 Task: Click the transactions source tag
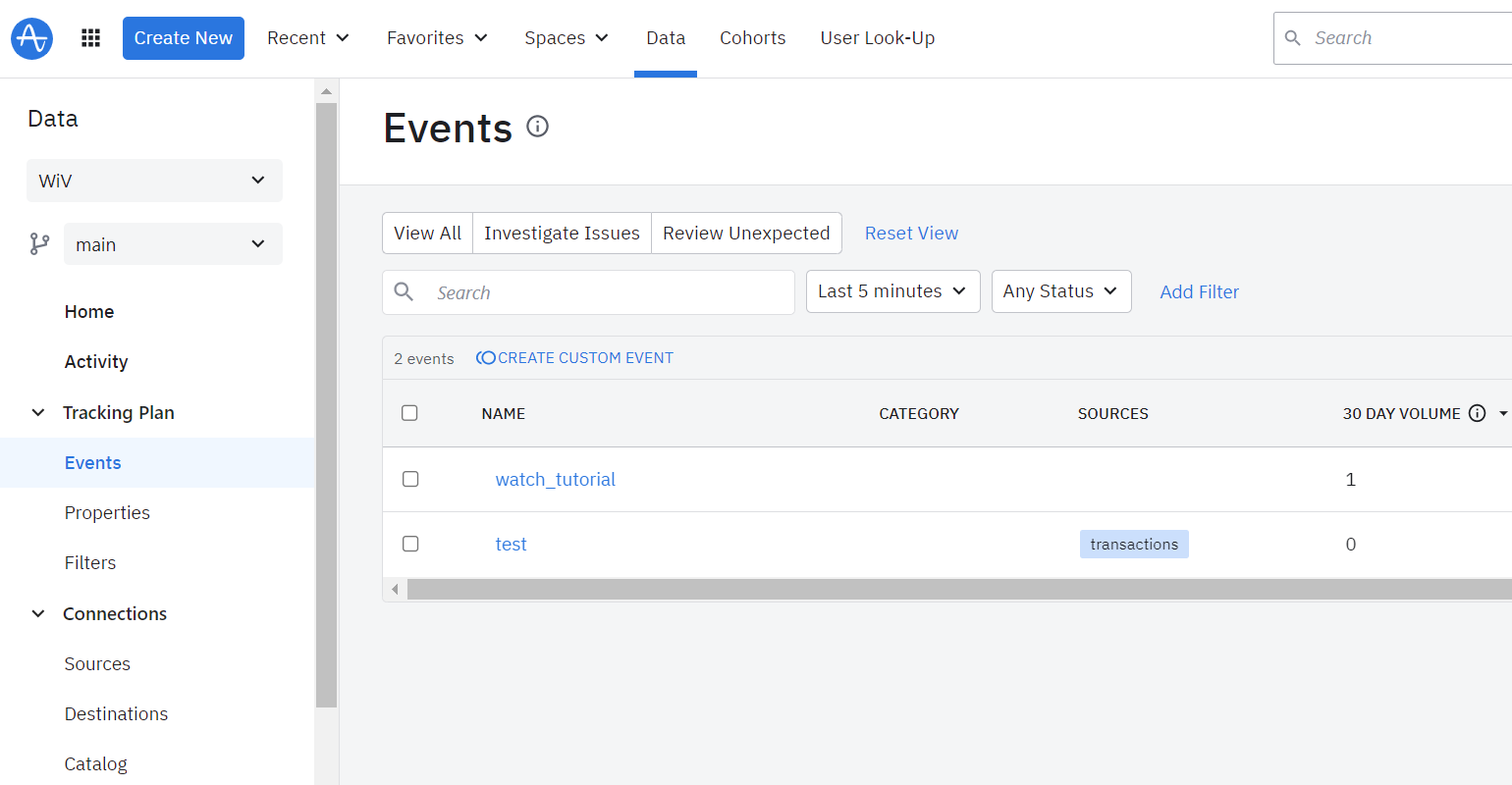[1134, 544]
